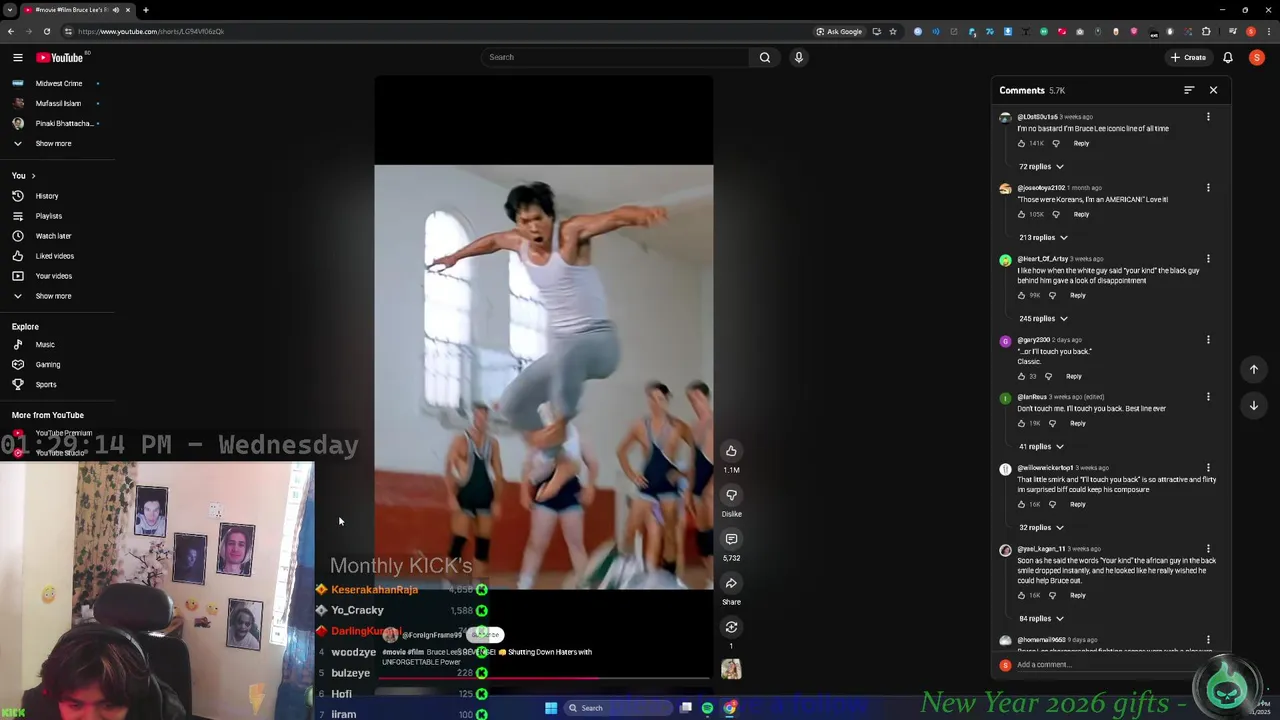Open a new browser tab
The height and width of the screenshot is (720, 1280).
[x=145, y=10]
